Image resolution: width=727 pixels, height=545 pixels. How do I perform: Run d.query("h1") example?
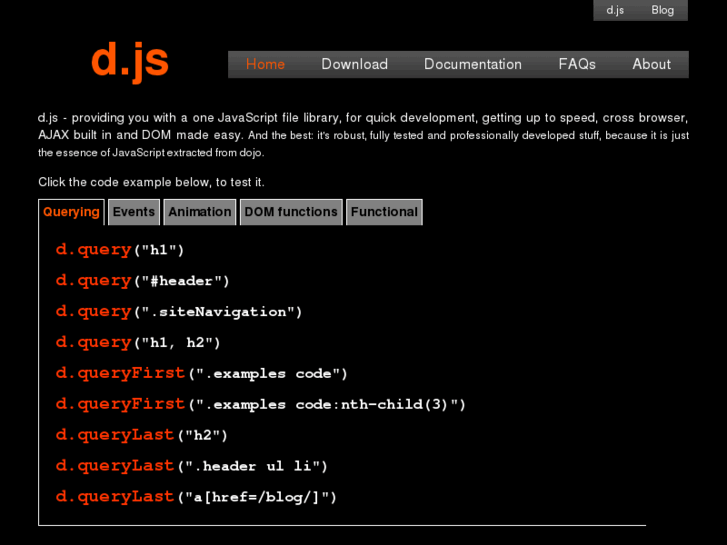[x=120, y=250]
